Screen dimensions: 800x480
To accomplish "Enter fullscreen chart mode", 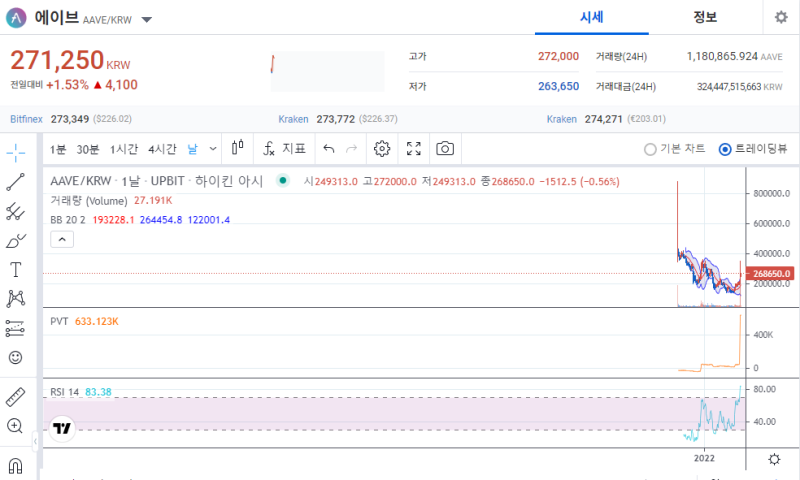I will [414, 148].
